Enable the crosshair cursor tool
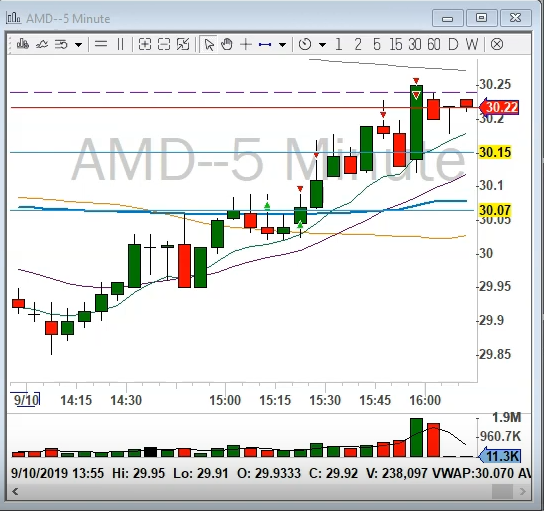This screenshot has width=544, height=511. pos(246,44)
